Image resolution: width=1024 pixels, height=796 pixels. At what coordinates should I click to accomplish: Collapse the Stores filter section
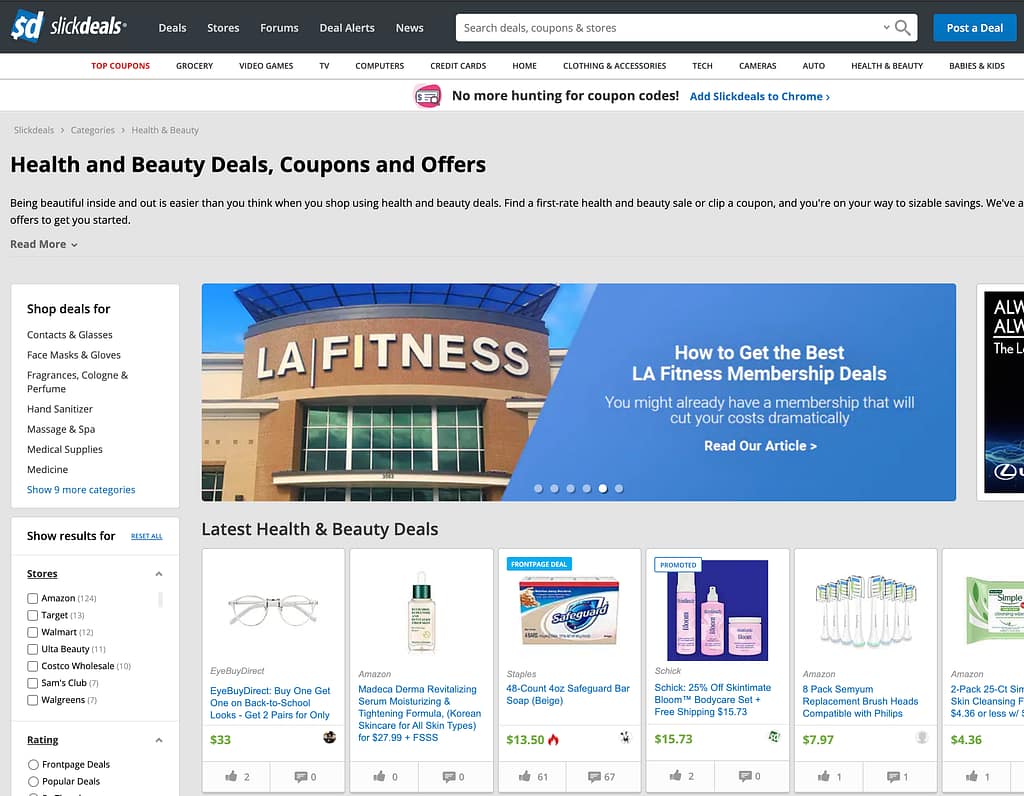point(158,574)
